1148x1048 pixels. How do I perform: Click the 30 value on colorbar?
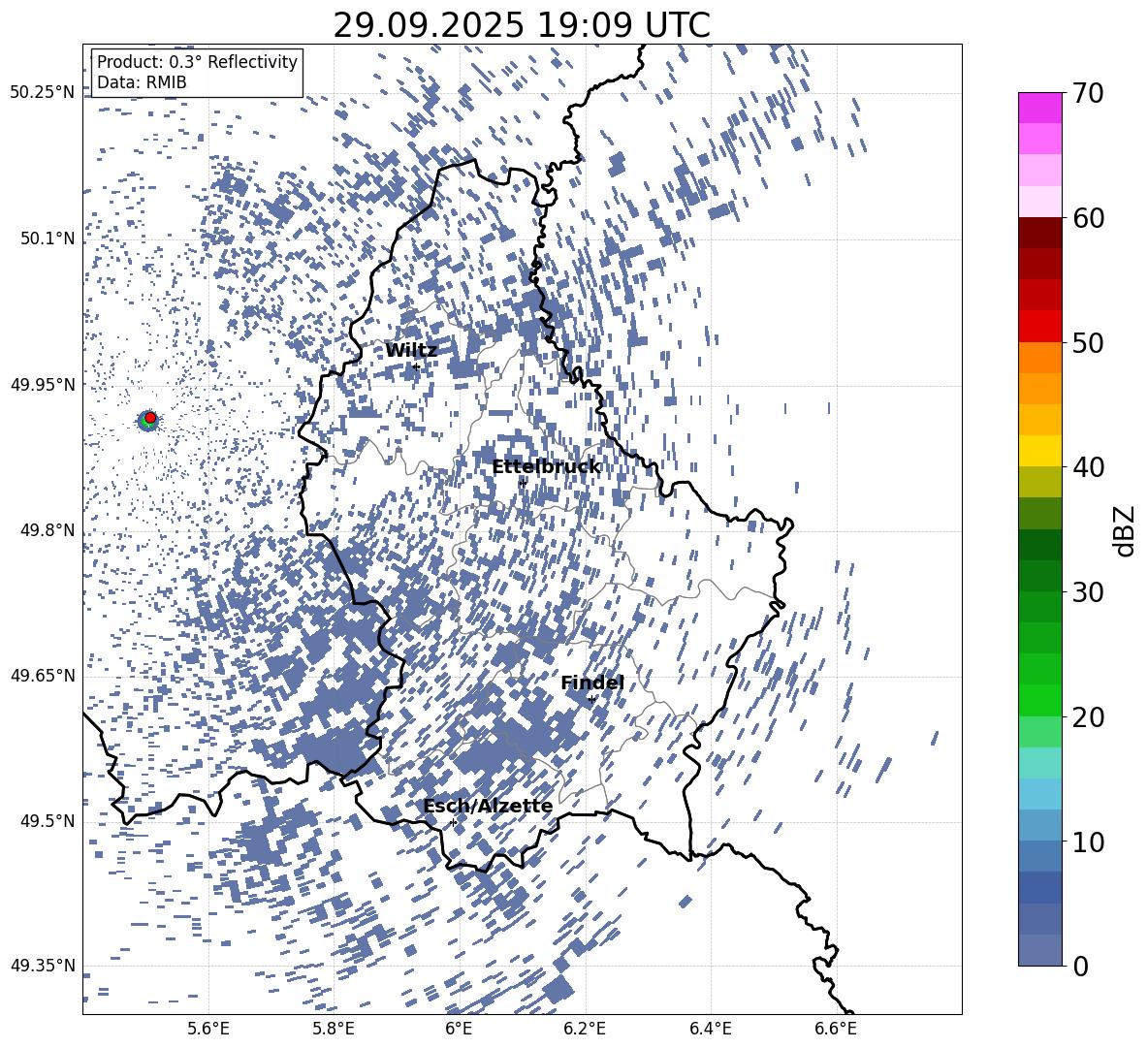(x=1088, y=592)
